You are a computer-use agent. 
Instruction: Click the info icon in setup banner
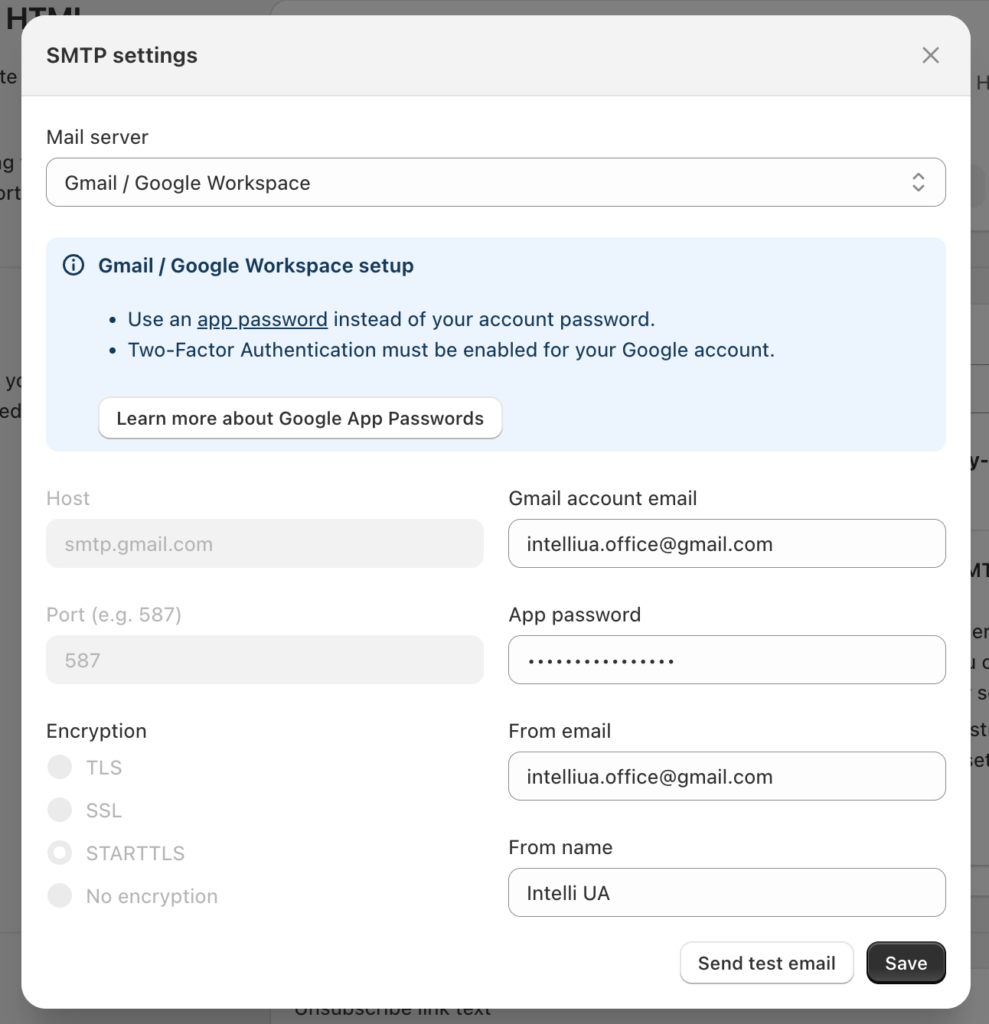point(73,265)
